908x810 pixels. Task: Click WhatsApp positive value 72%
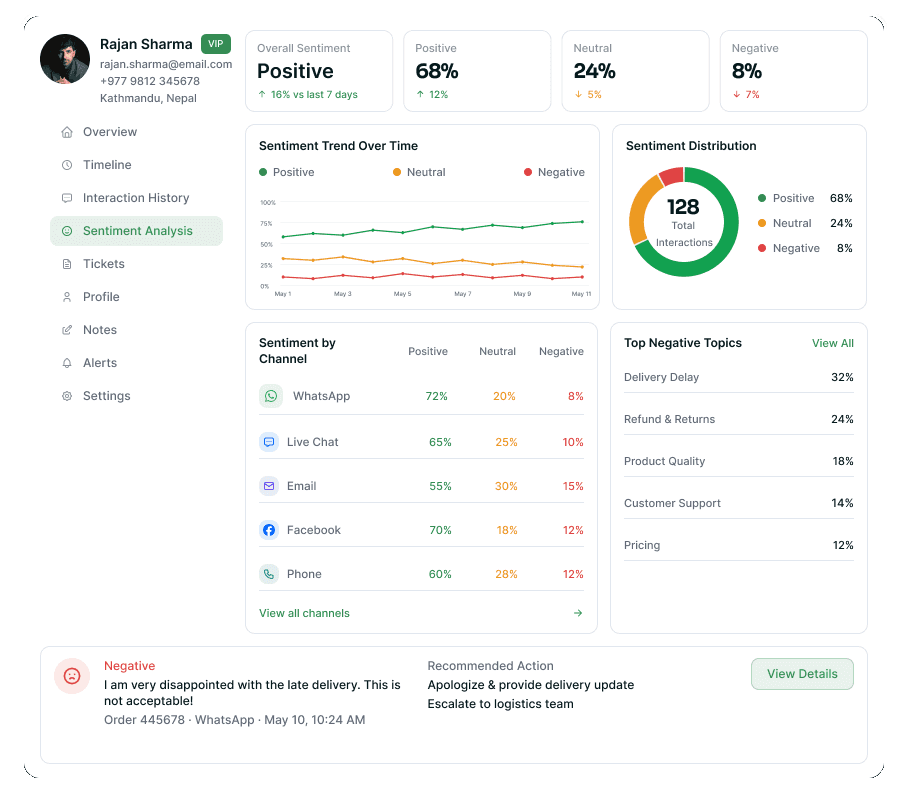(x=437, y=396)
